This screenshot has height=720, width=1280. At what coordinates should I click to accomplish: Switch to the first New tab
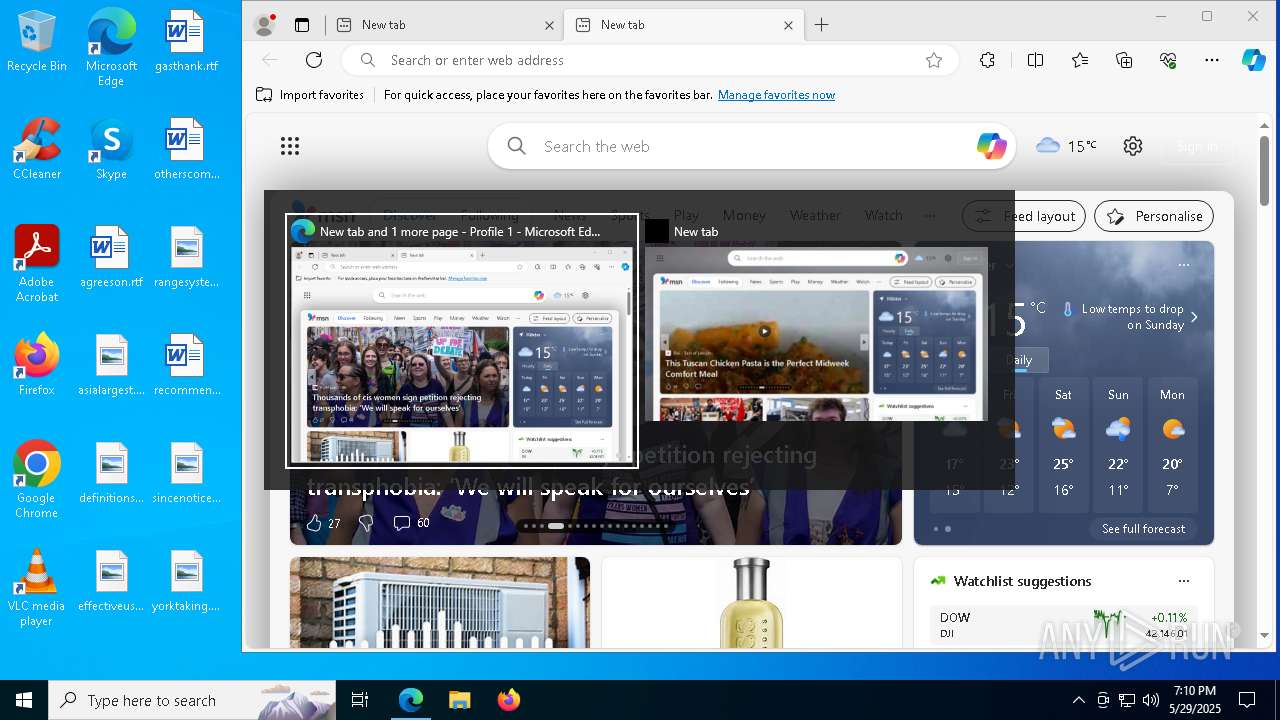click(x=444, y=25)
